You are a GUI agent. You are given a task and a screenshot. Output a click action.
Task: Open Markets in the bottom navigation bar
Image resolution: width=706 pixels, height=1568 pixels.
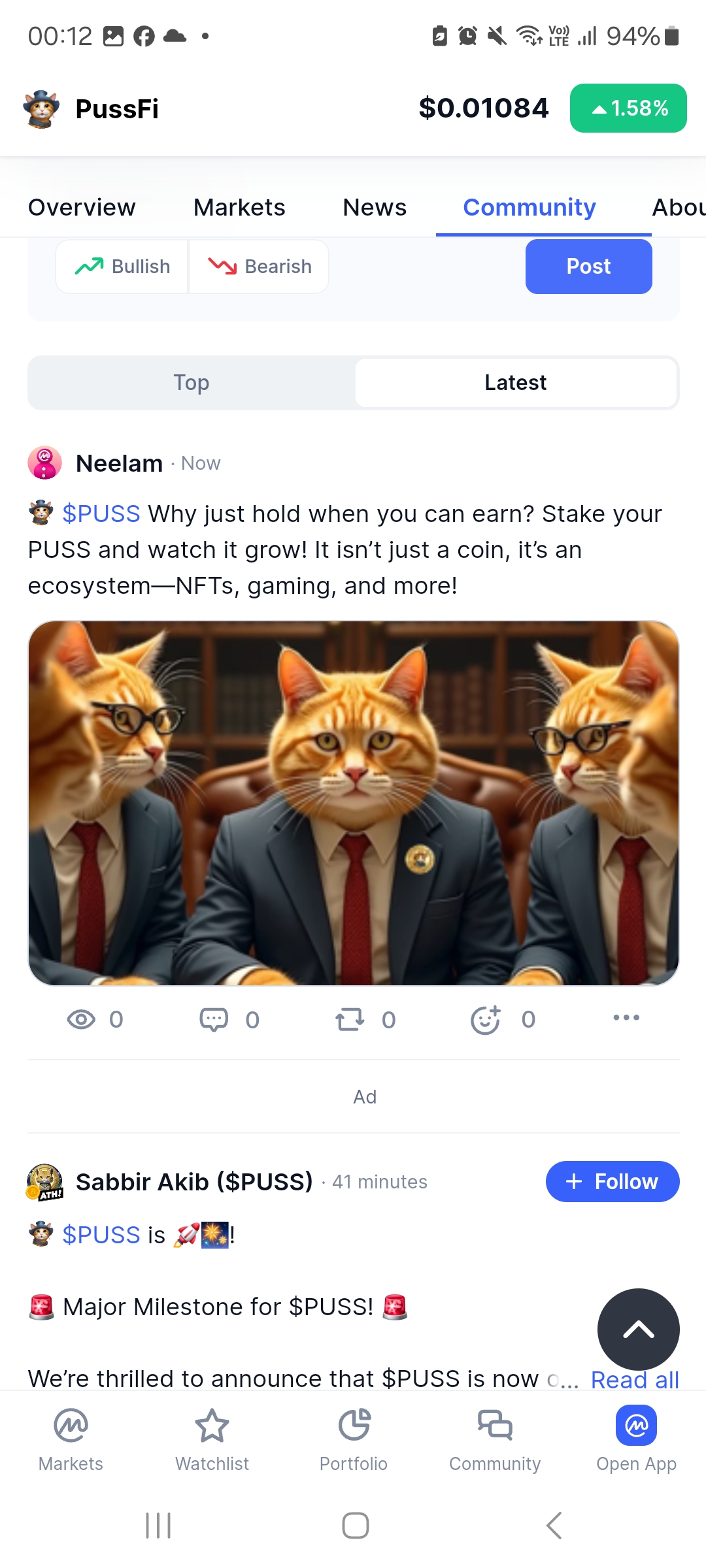(x=71, y=1440)
